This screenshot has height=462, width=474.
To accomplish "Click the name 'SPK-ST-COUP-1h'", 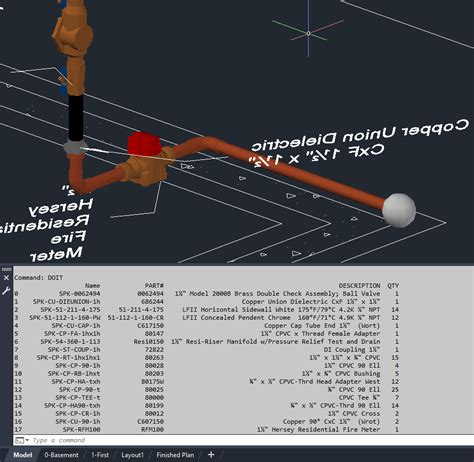I will [x=74, y=350].
